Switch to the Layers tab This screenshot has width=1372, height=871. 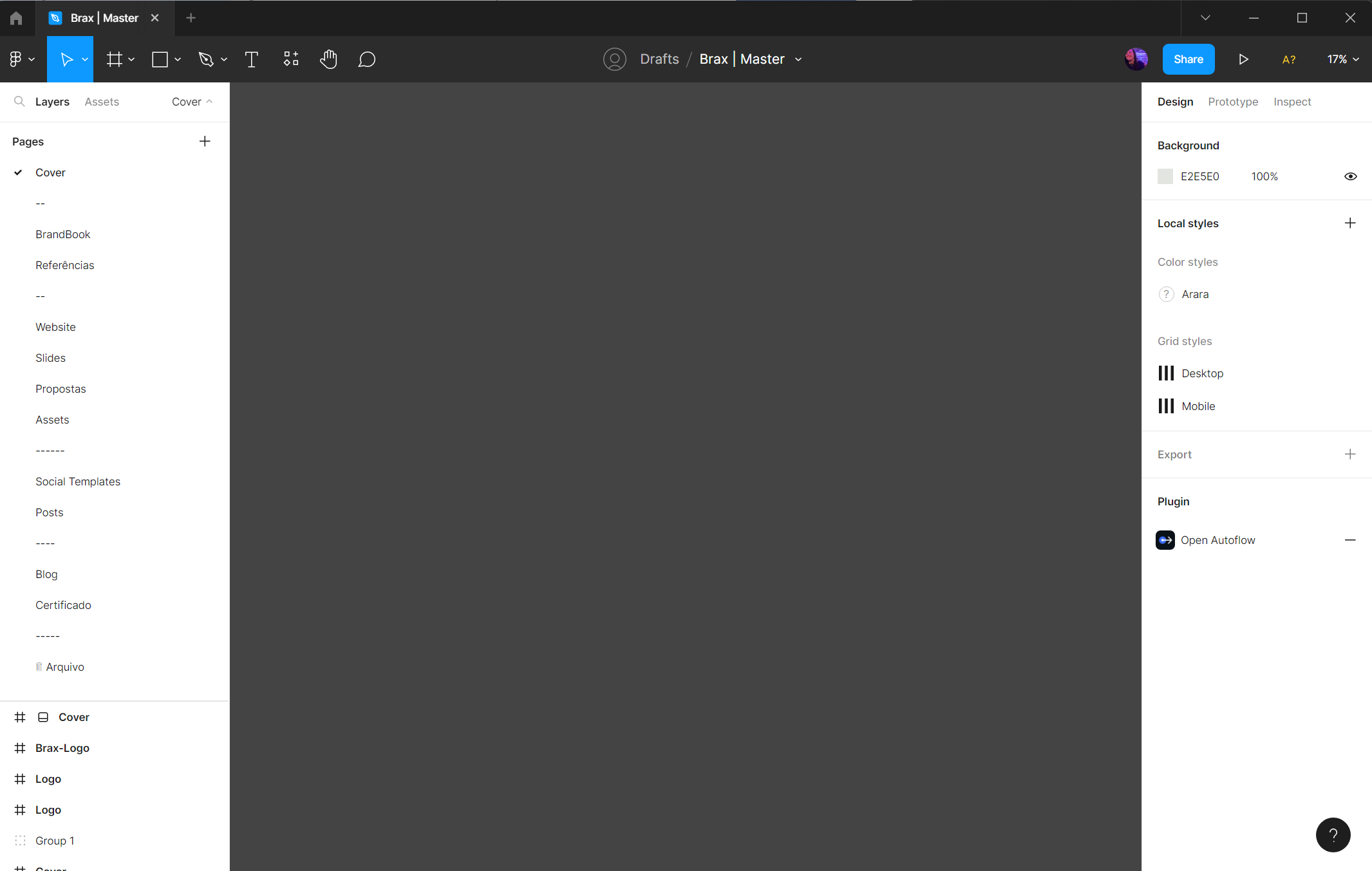point(52,102)
